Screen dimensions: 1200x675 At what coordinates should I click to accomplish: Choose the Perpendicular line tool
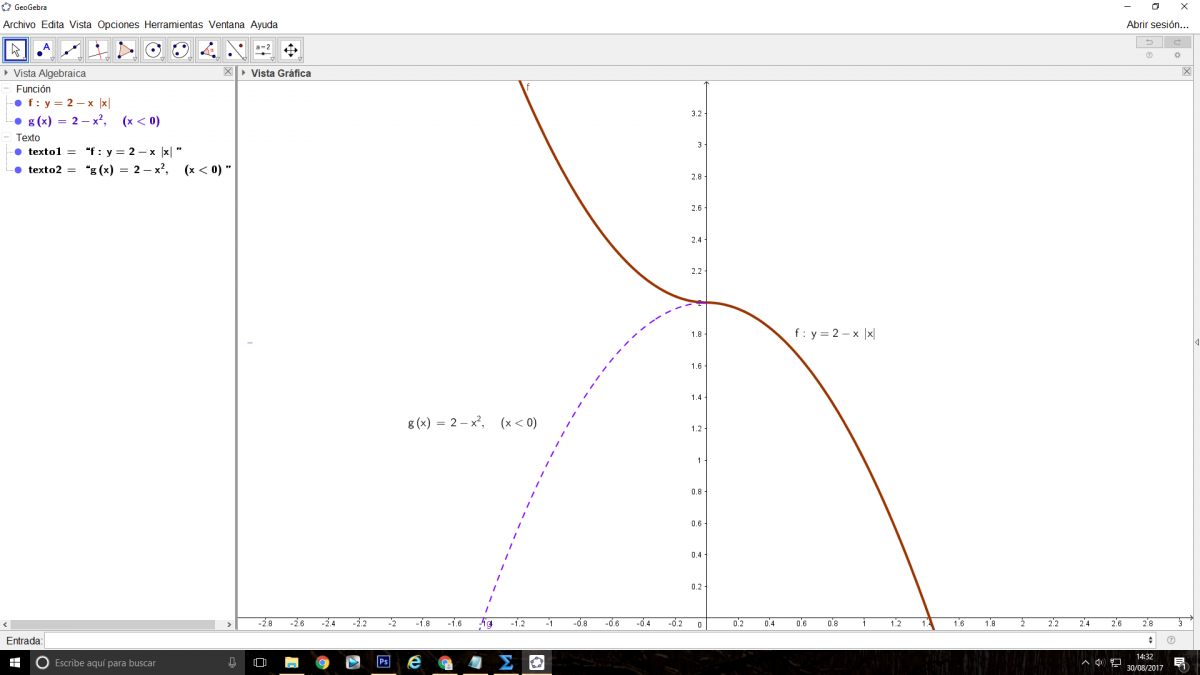click(x=98, y=50)
